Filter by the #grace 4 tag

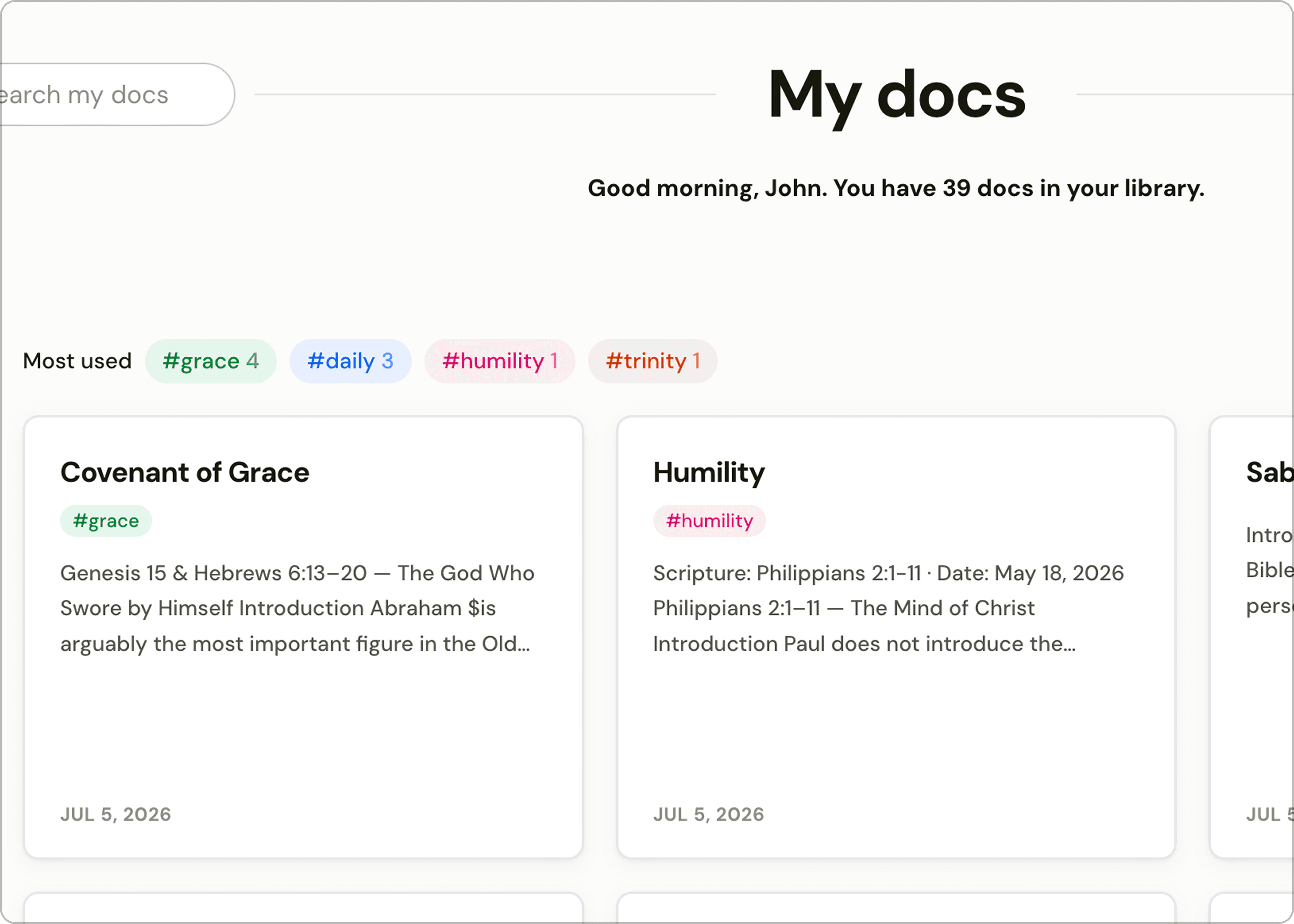(x=211, y=361)
